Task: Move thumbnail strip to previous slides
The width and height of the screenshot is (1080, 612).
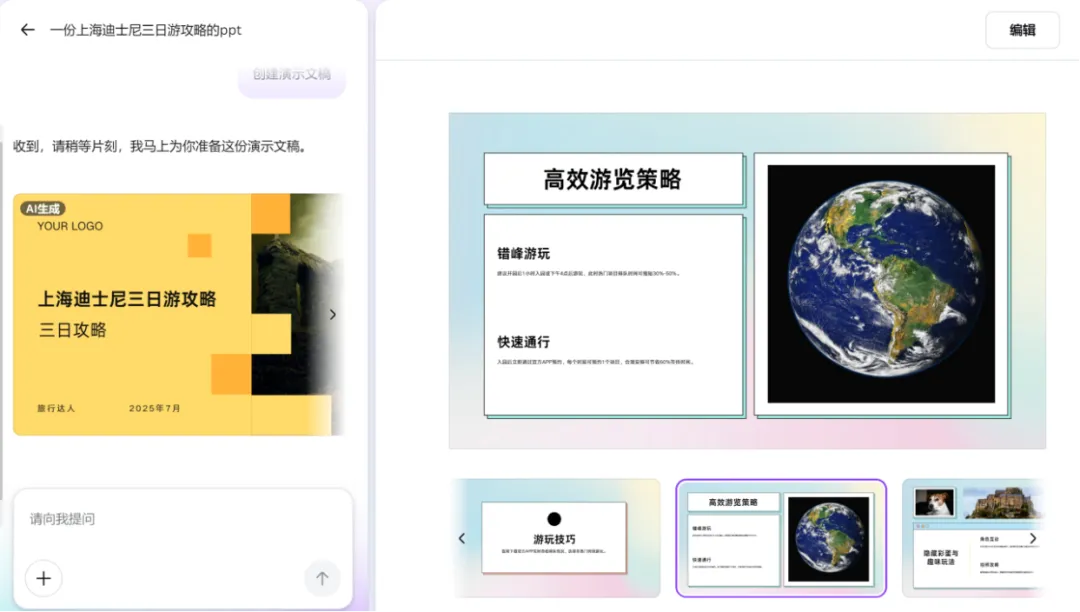Action: 462,538
